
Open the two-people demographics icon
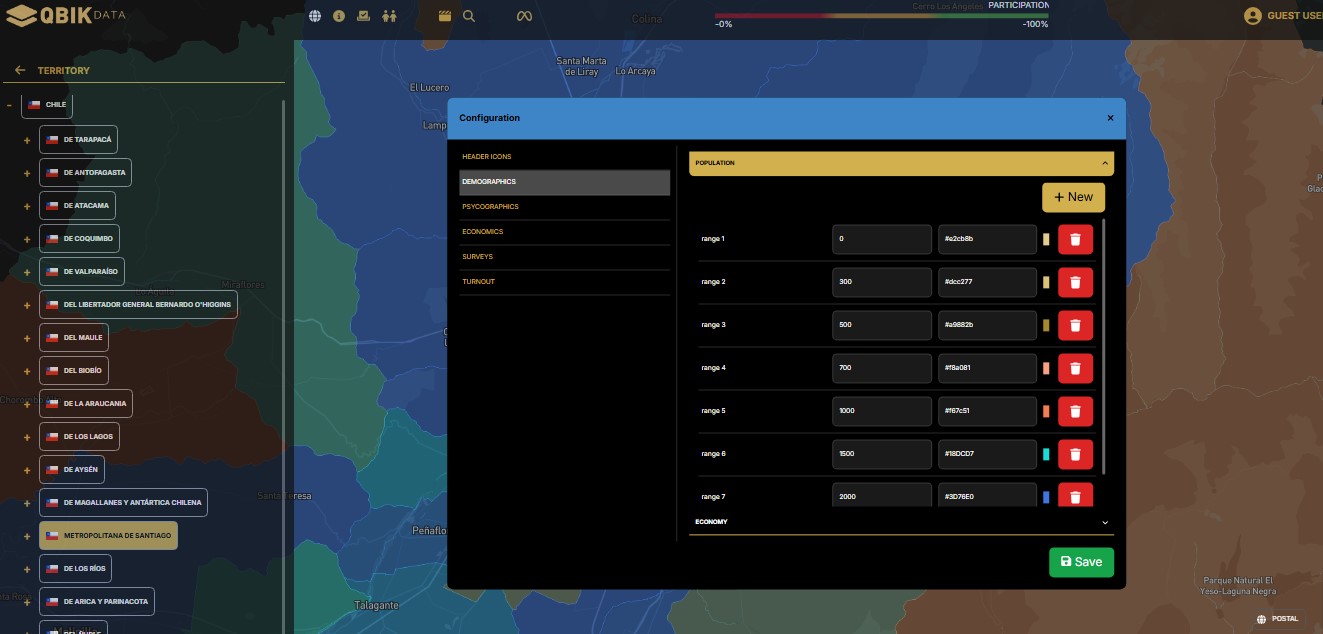(x=389, y=16)
